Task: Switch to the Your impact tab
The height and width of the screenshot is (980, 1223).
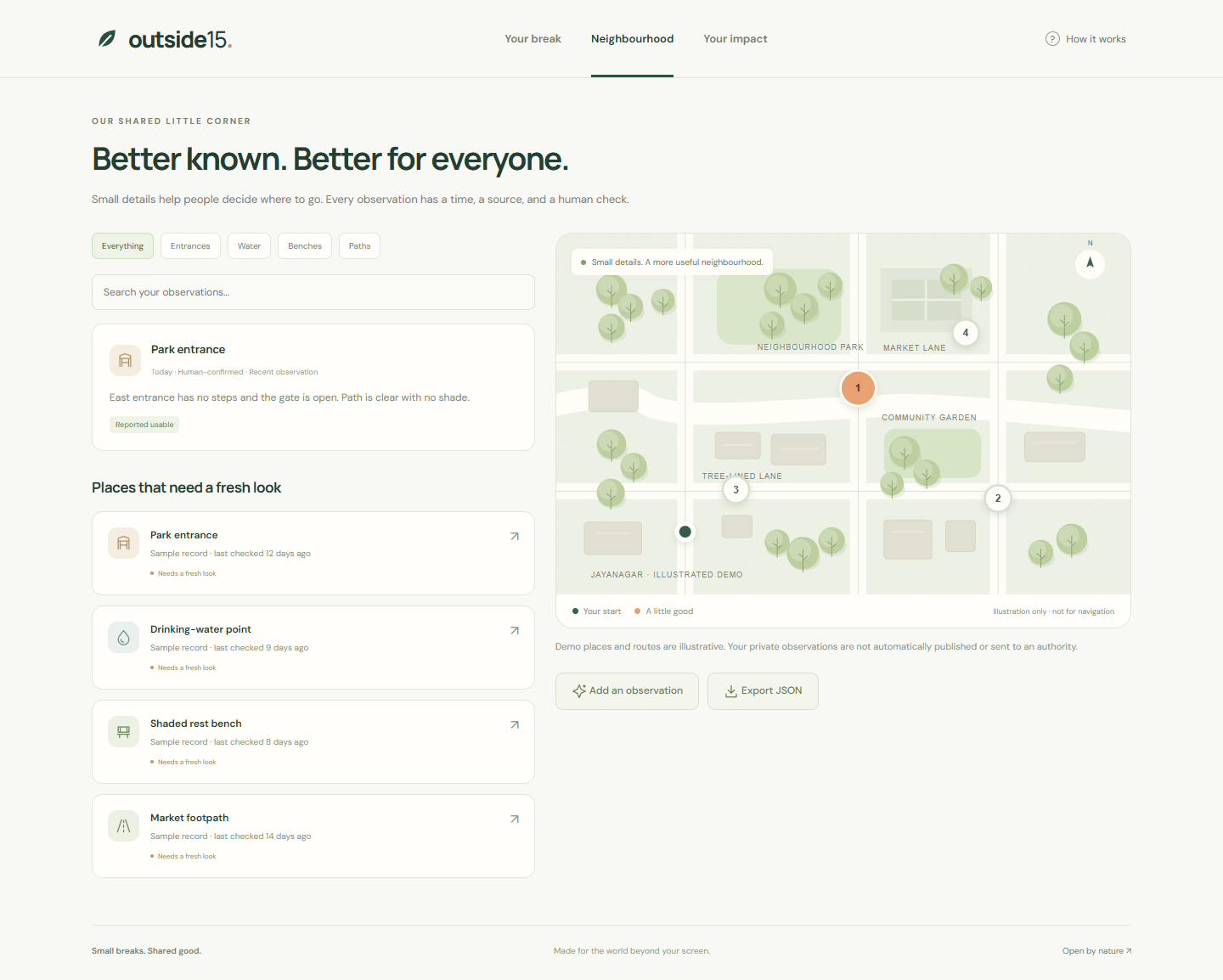Action: point(735,39)
